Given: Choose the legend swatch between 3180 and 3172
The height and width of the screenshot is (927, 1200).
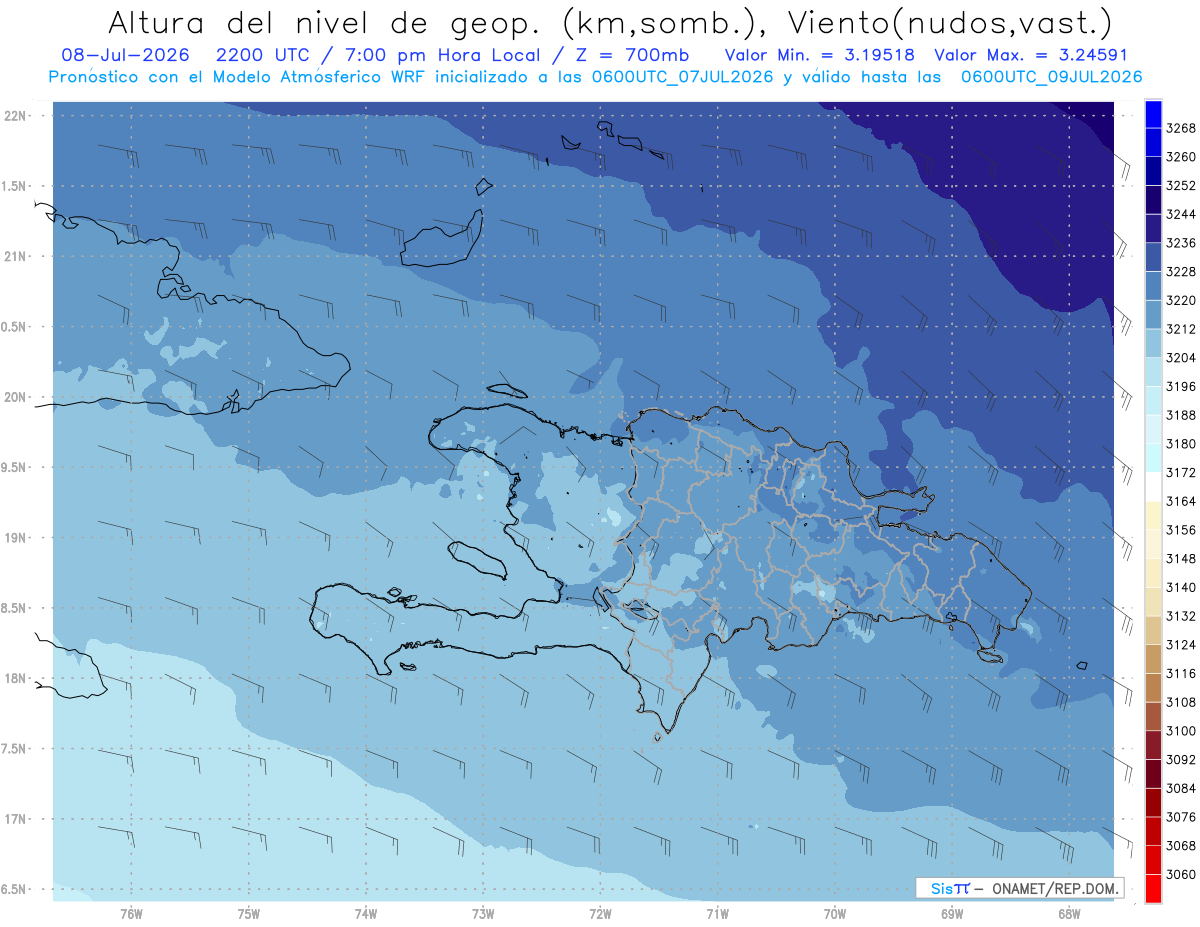Looking at the screenshot, I should tap(1152, 457).
